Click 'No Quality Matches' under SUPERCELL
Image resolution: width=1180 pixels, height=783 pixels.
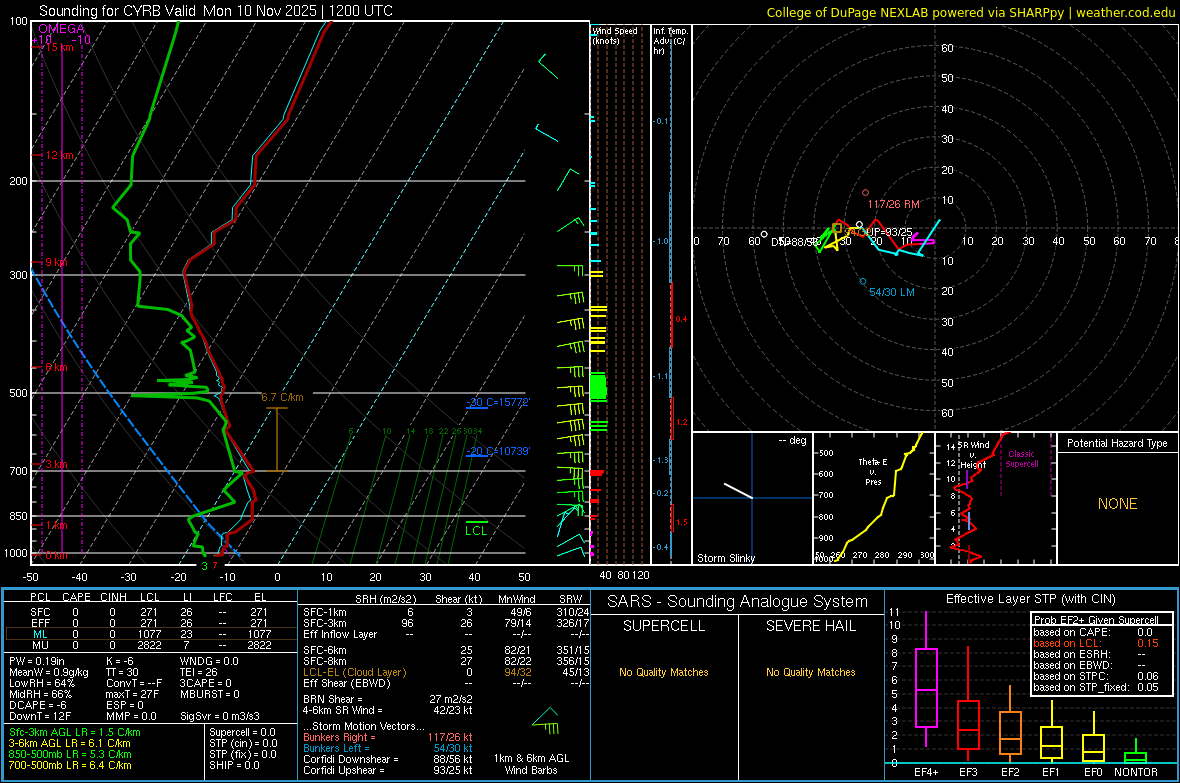click(663, 672)
